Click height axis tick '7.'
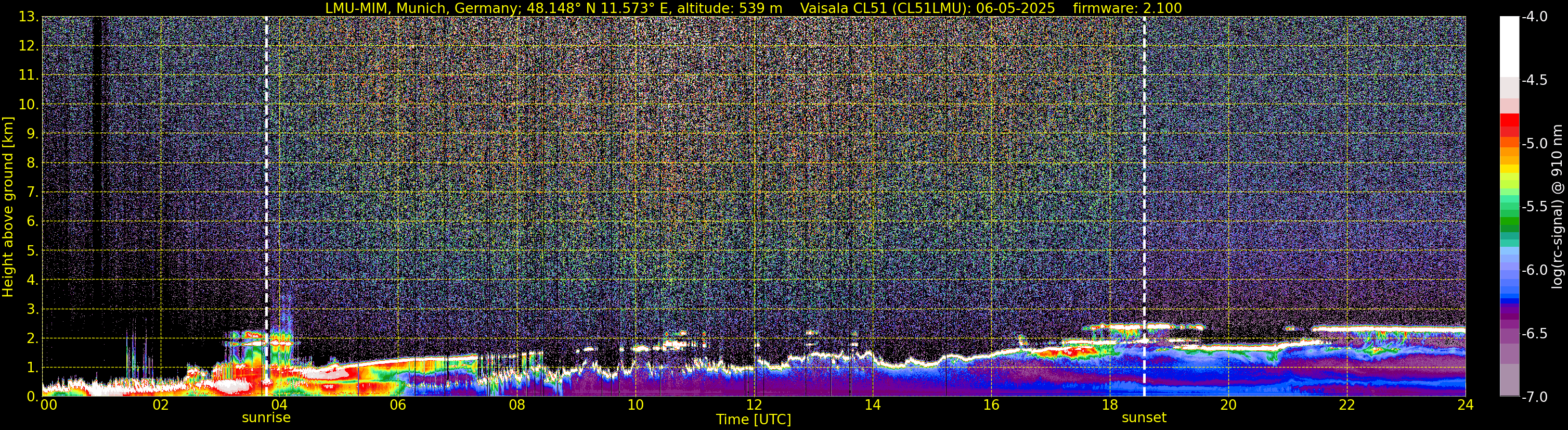The height and width of the screenshot is (430, 1568). pyautogui.click(x=33, y=193)
